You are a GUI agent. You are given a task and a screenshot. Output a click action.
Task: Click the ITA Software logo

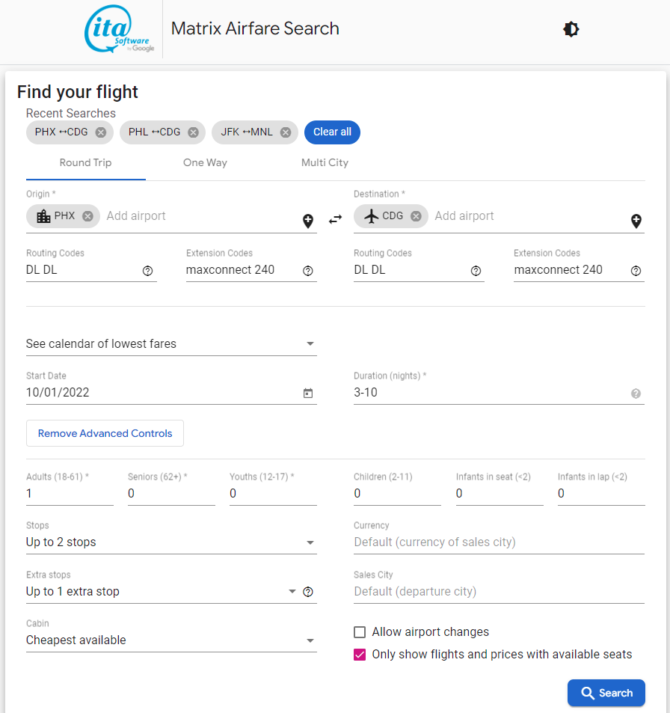click(119, 29)
